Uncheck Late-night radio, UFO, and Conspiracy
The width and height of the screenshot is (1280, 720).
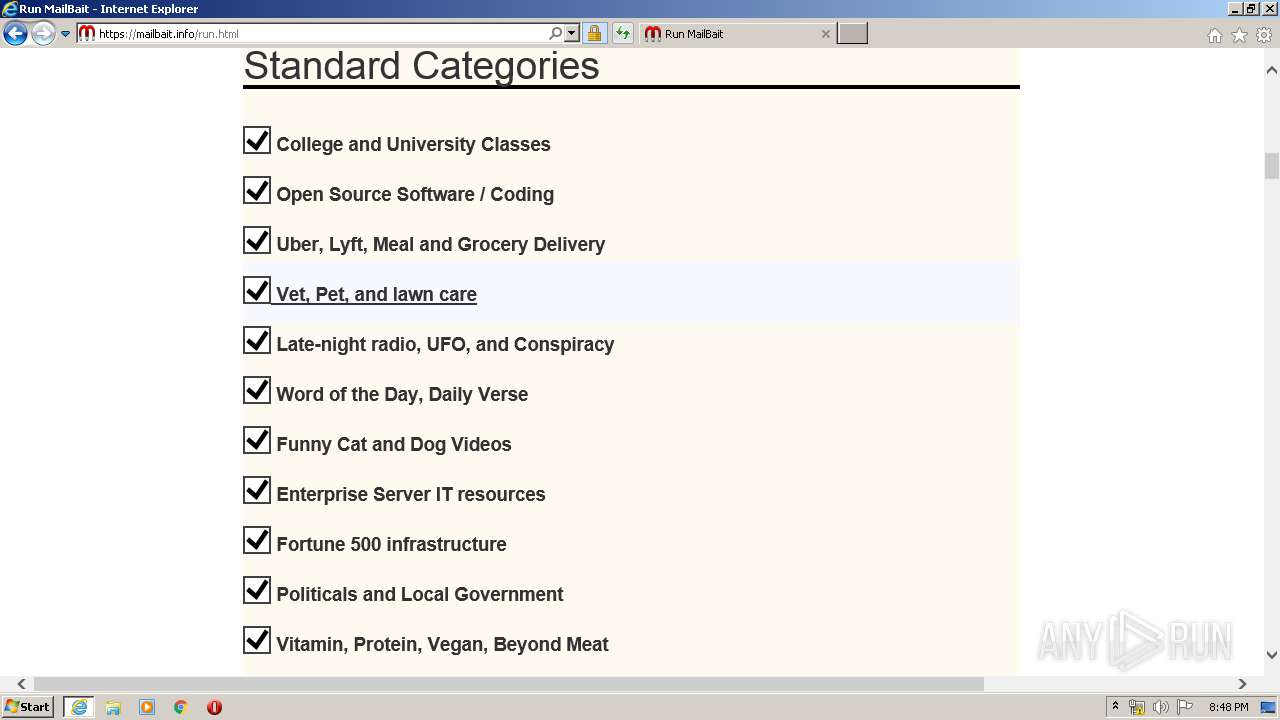click(x=257, y=340)
